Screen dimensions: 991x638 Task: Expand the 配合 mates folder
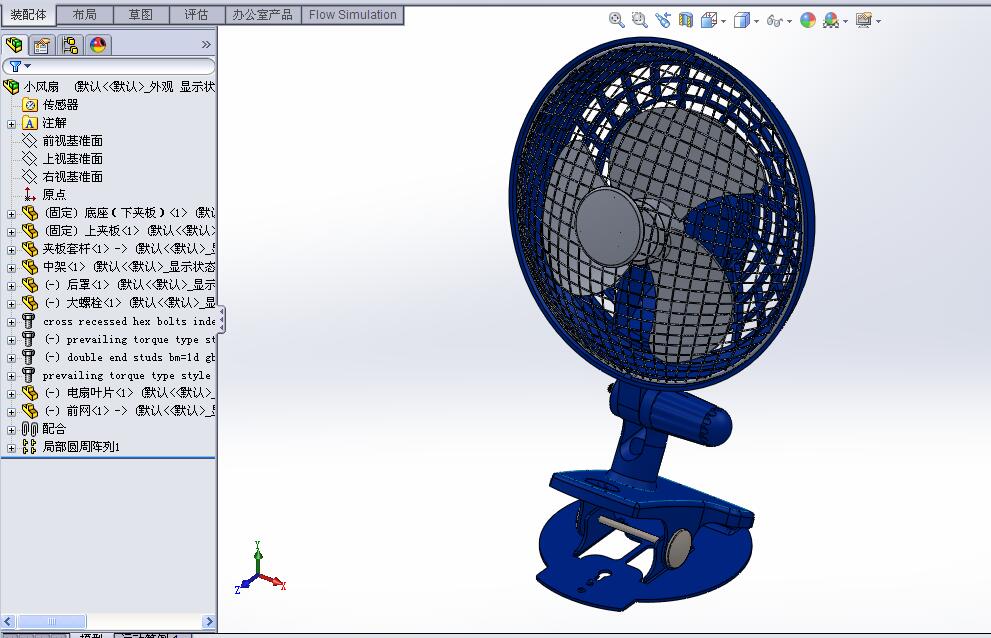11,431
